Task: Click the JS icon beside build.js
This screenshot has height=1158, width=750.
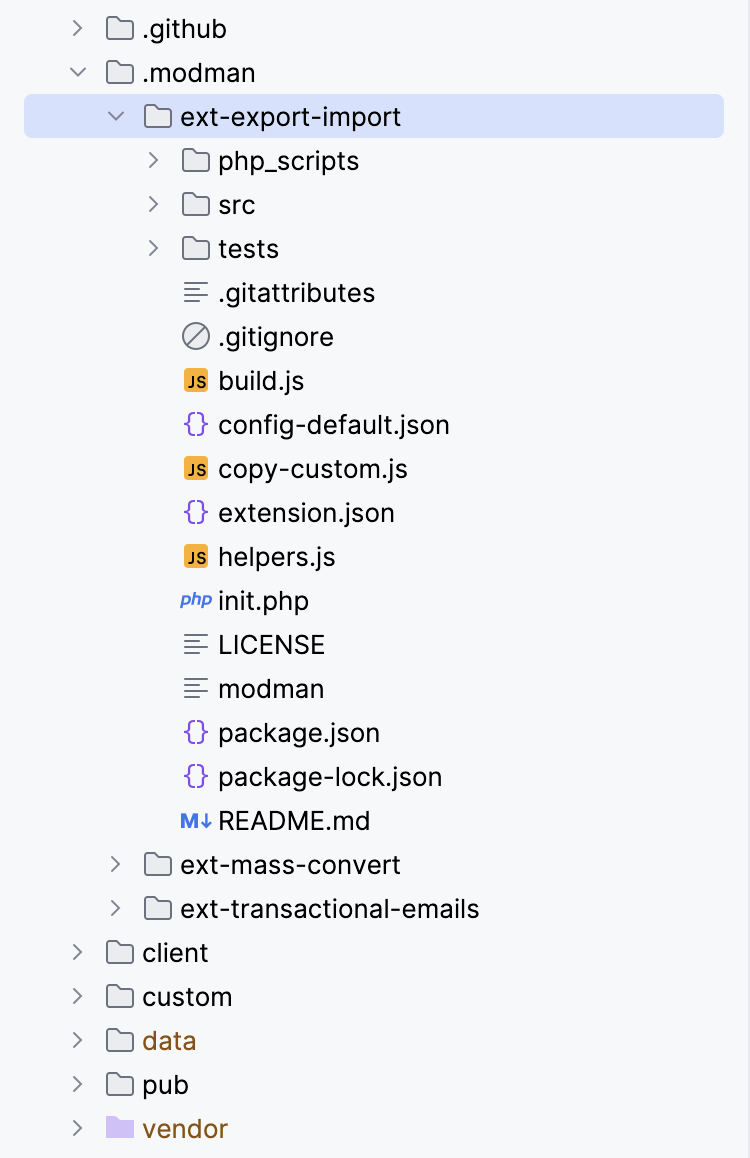Action: (x=196, y=381)
